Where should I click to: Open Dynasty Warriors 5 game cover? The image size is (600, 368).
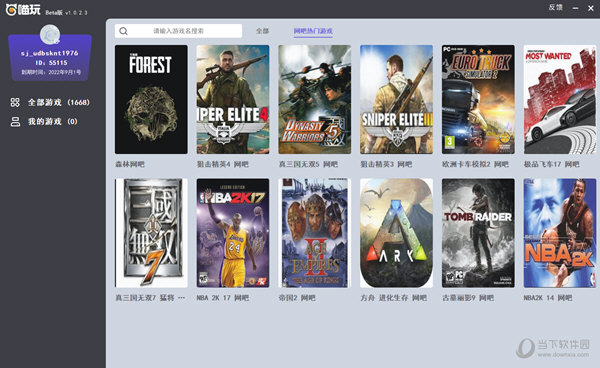tap(315, 99)
